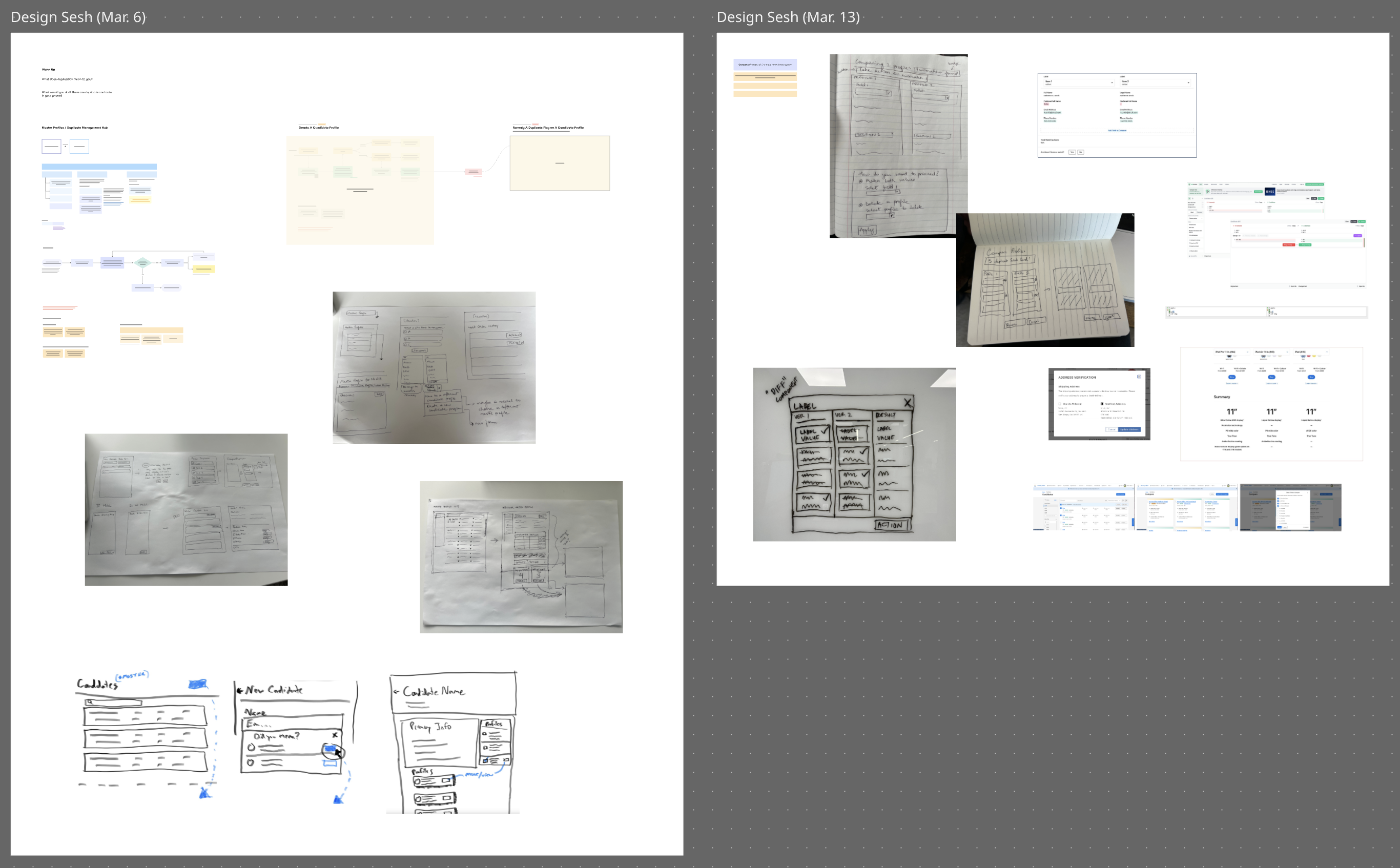This screenshot has width=1400, height=868.
Task: Open the Item 1 dropdown in compare mockup
Action: click(1079, 82)
